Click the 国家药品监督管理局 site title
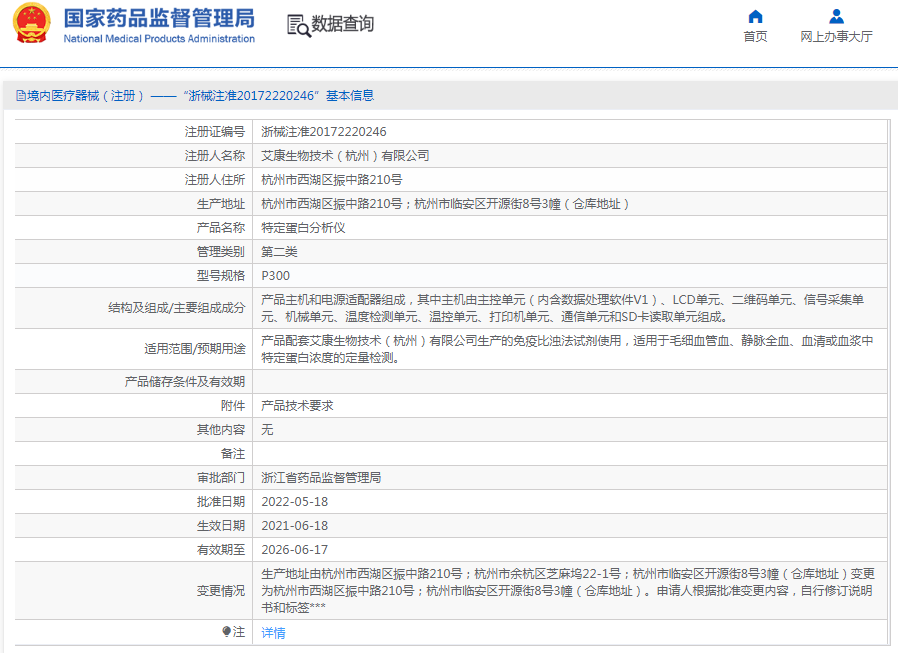Screen dimensions: 898x653 [159, 18]
